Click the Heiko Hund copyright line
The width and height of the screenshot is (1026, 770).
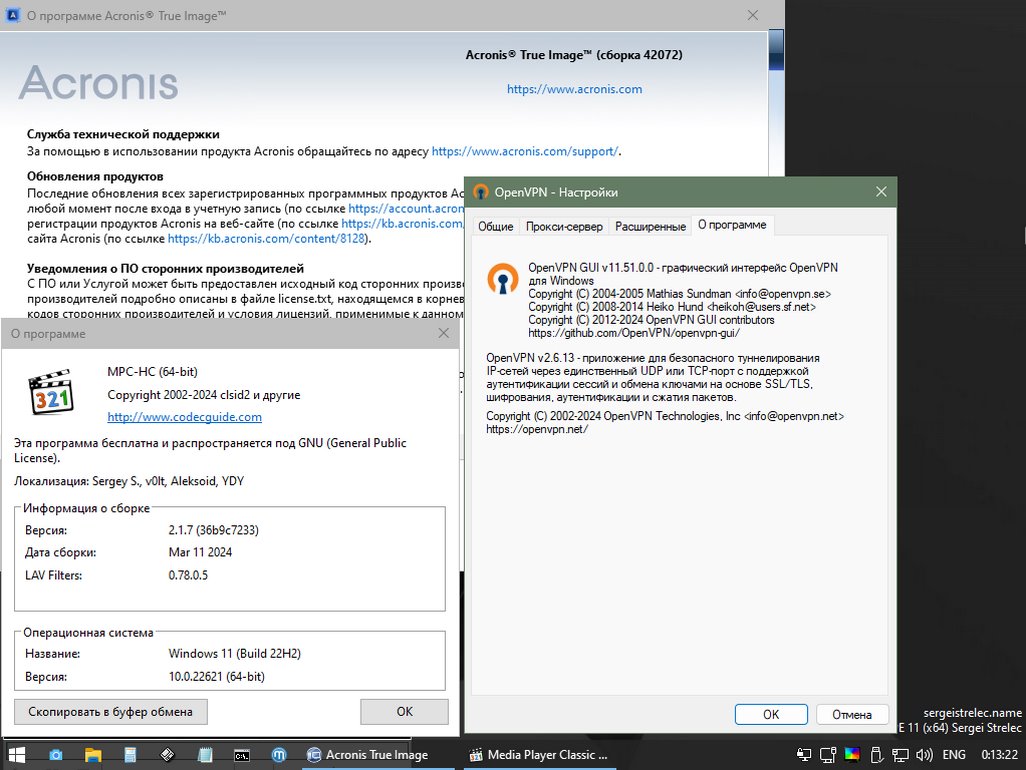tap(671, 307)
